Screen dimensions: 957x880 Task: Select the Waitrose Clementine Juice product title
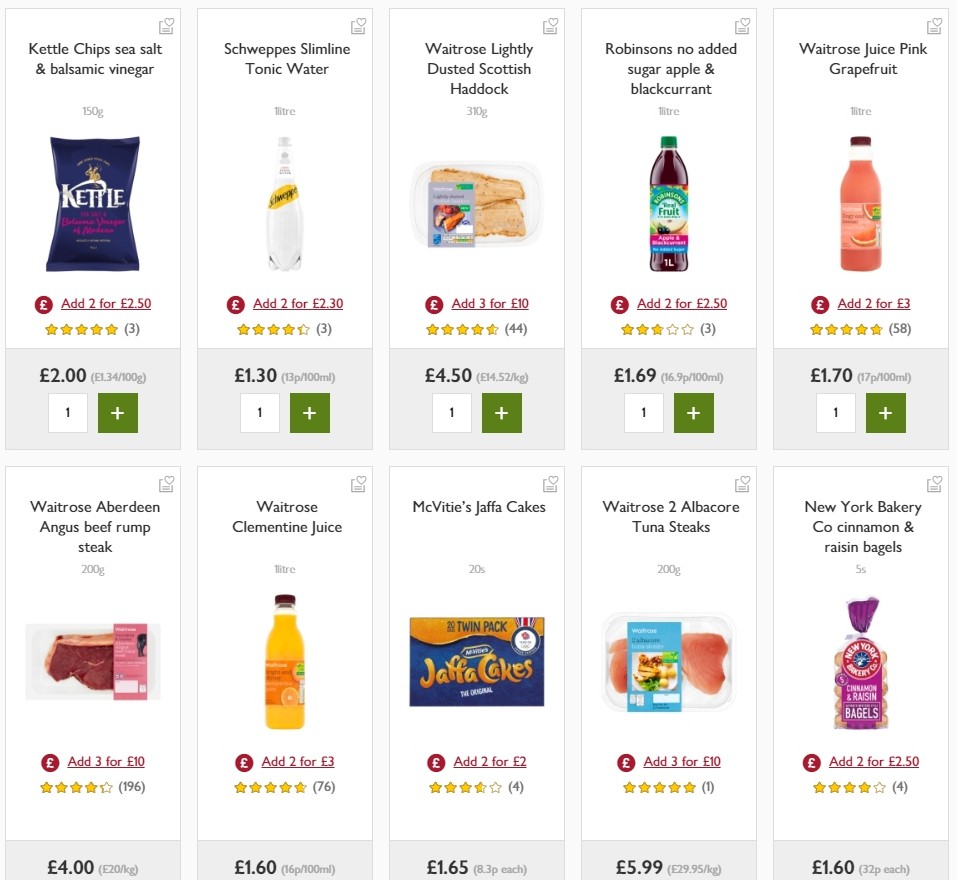pos(286,516)
